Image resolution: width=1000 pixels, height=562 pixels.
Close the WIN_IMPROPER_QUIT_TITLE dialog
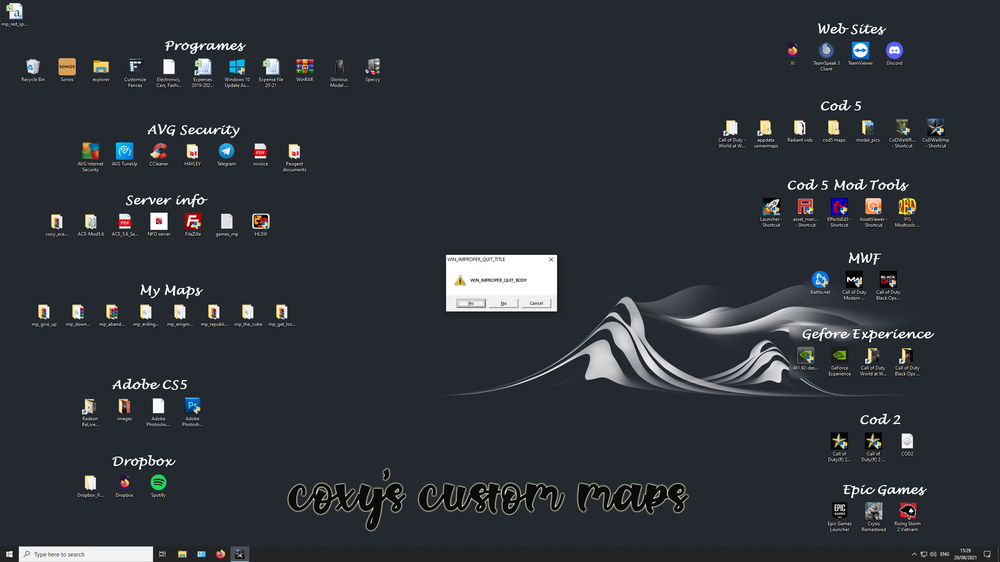coord(551,260)
